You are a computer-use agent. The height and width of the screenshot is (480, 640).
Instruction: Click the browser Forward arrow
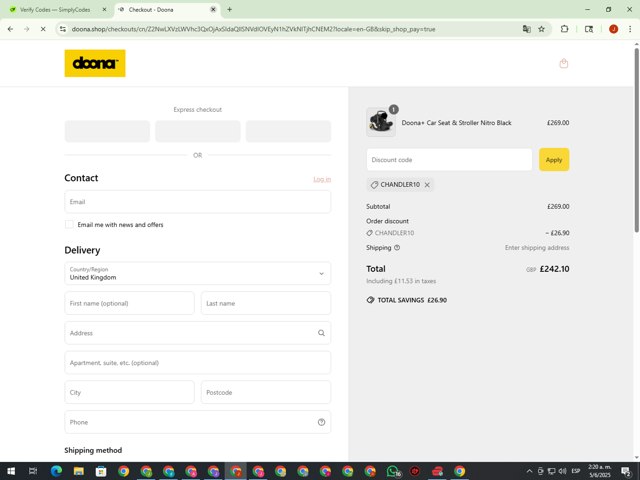coord(27,29)
